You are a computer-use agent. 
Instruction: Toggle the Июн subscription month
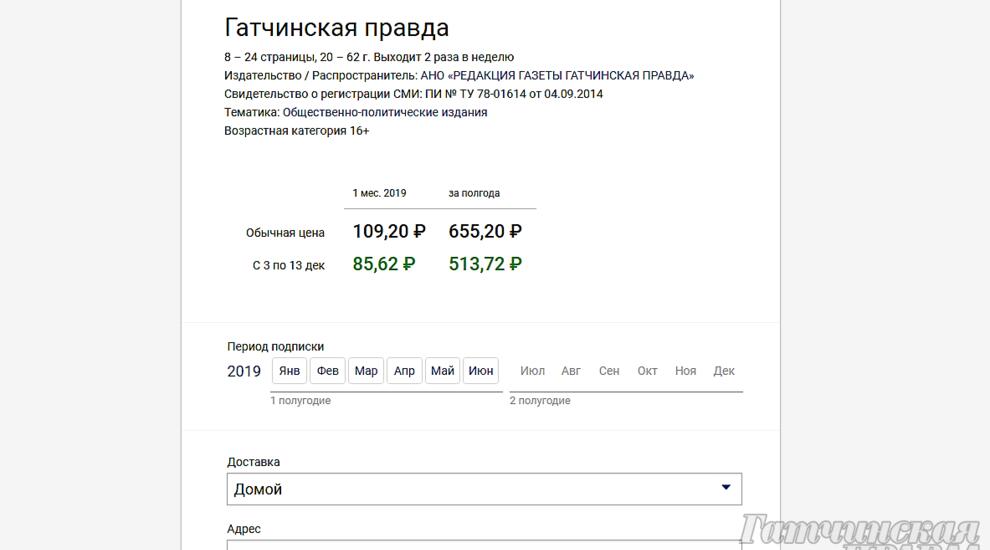[x=481, y=371]
